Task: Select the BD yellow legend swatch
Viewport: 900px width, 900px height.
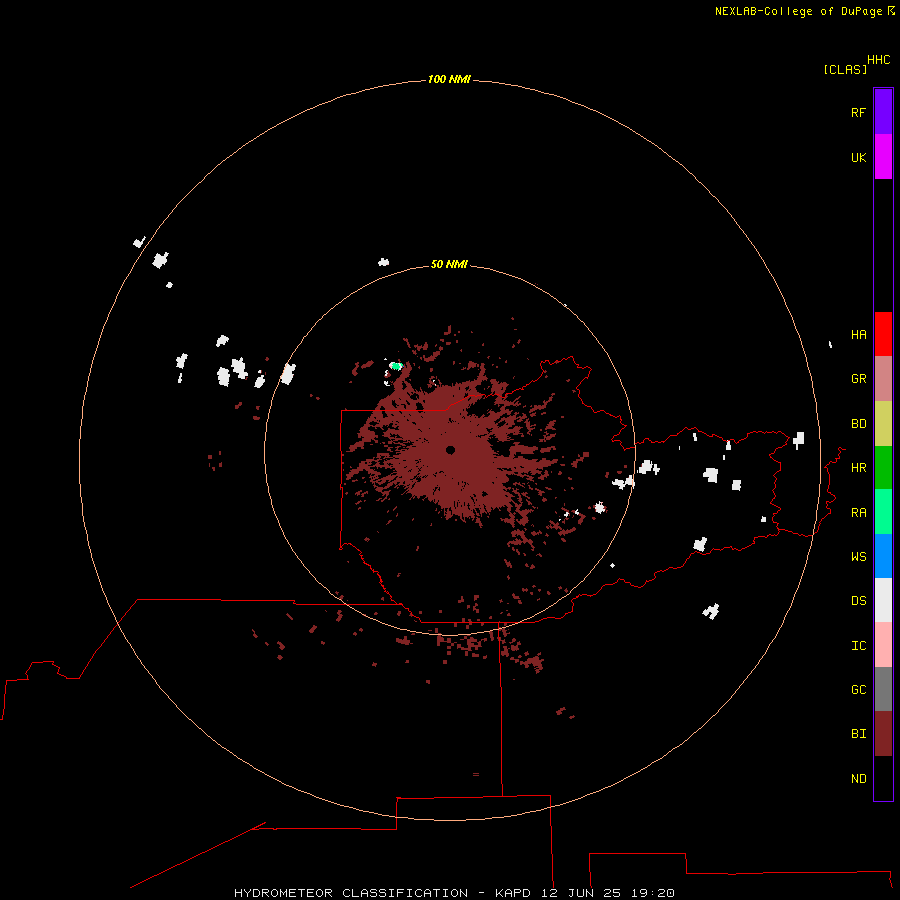Action: [883, 424]
